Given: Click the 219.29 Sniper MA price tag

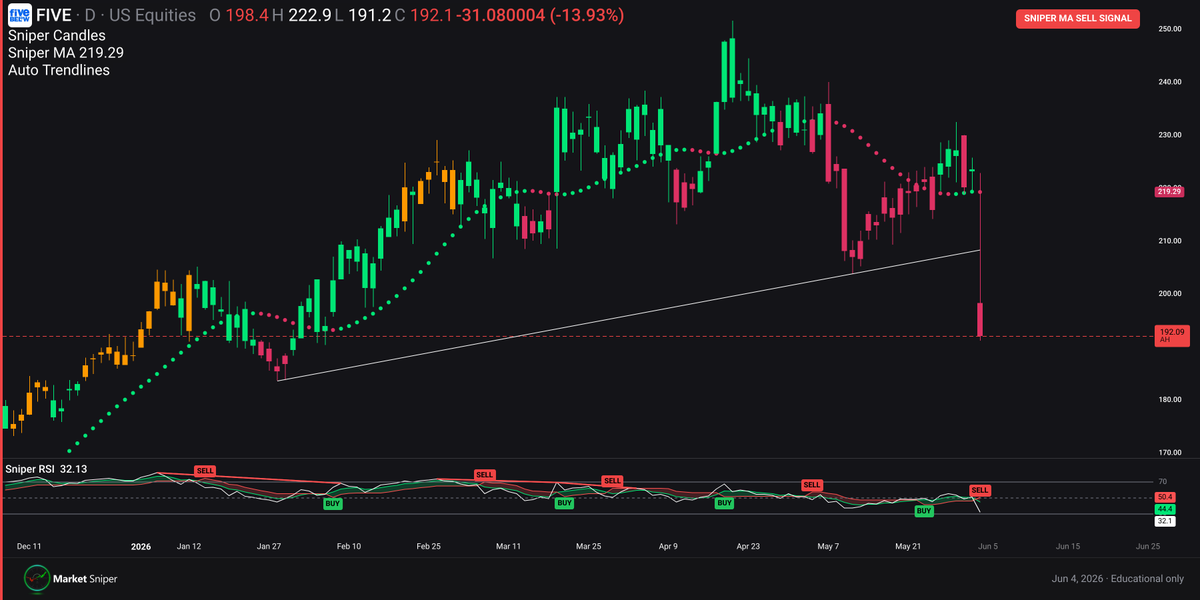Looking at the screenshot, I should pyautogui.click(x=1170, y=191).
